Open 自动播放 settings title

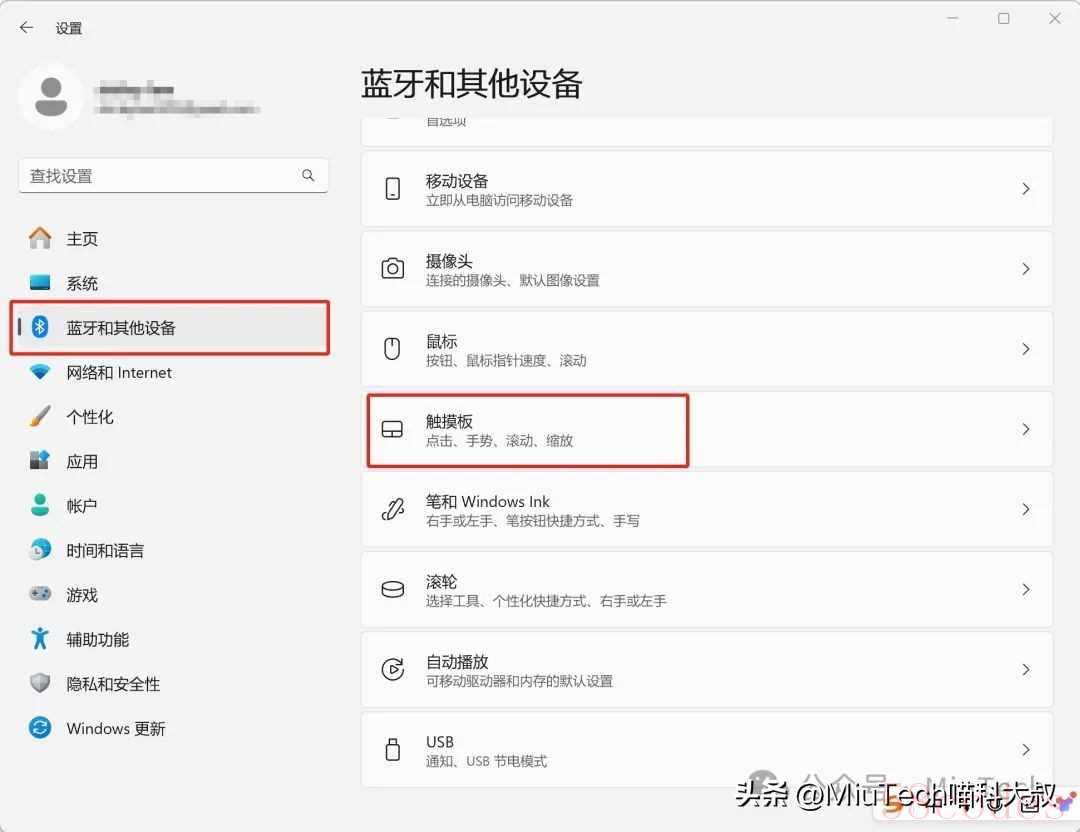click(457, 662)
